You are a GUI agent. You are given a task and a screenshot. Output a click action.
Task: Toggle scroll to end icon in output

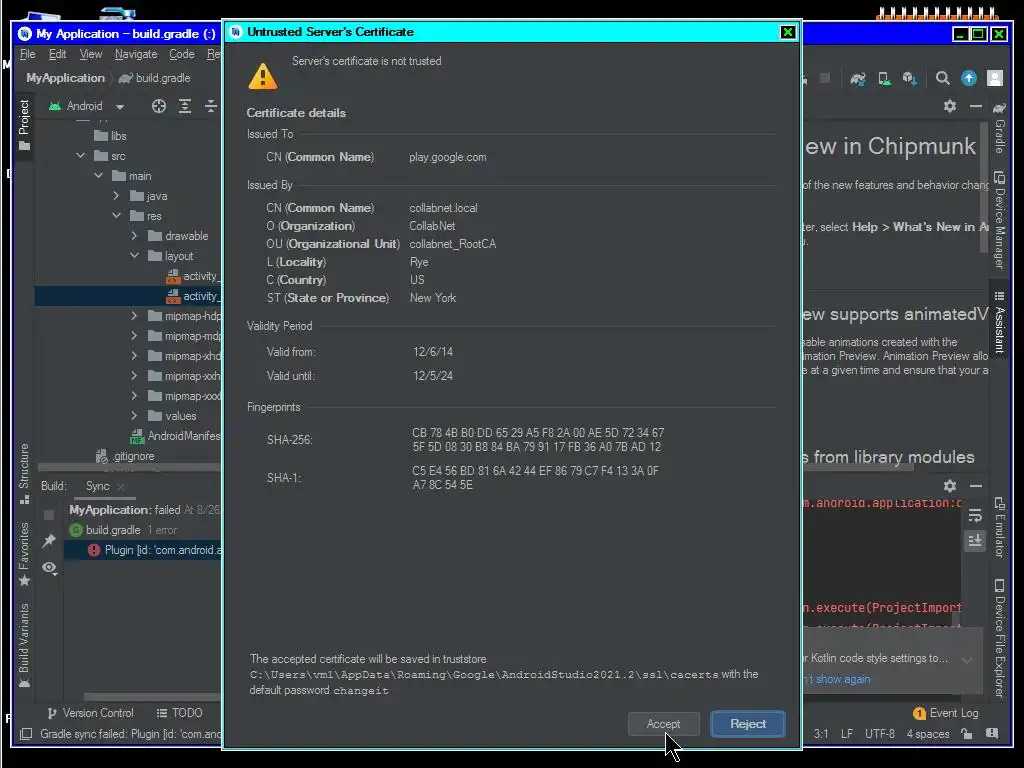click(975, 540)
